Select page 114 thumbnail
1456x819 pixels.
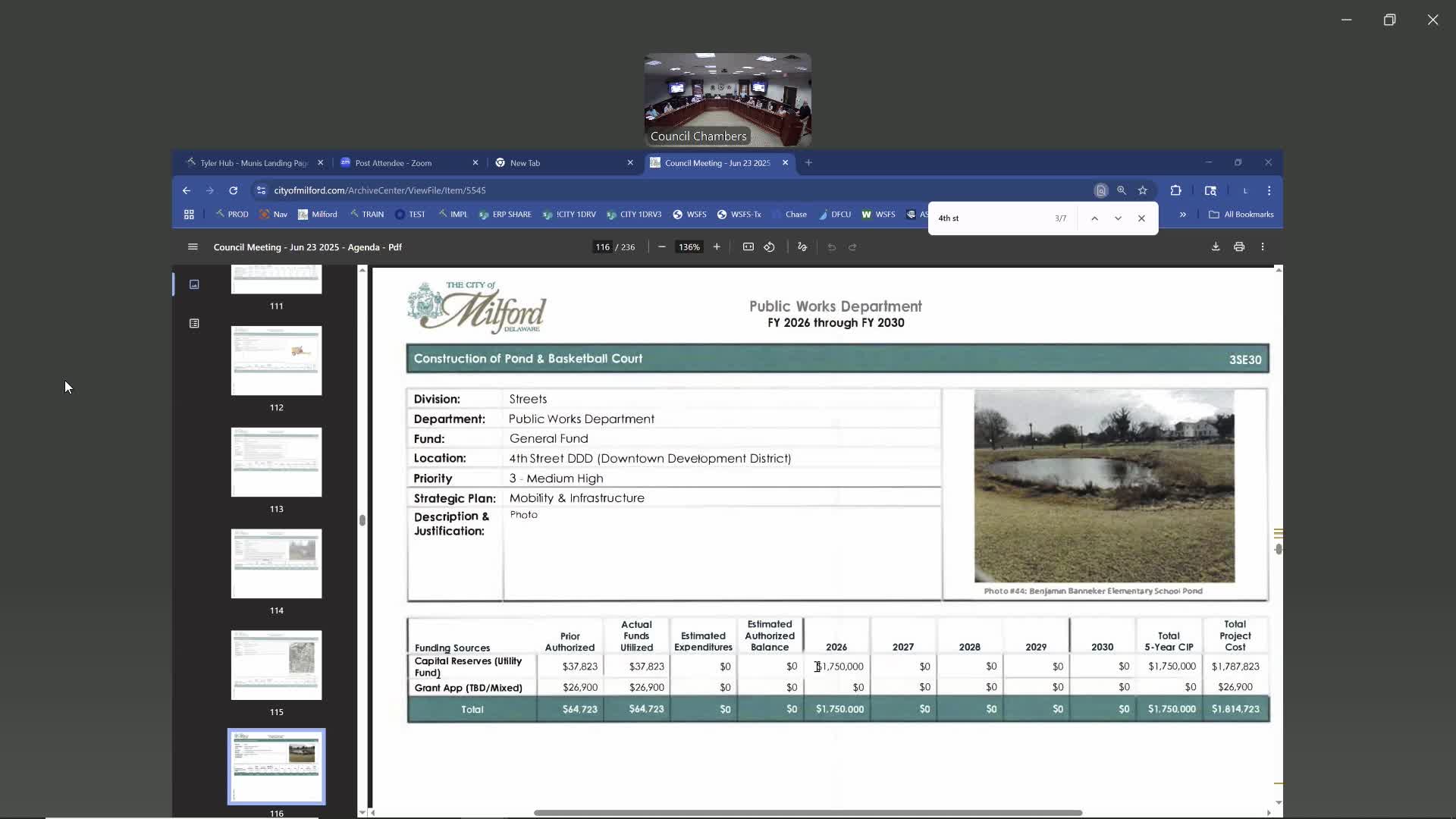coord(276,563)
